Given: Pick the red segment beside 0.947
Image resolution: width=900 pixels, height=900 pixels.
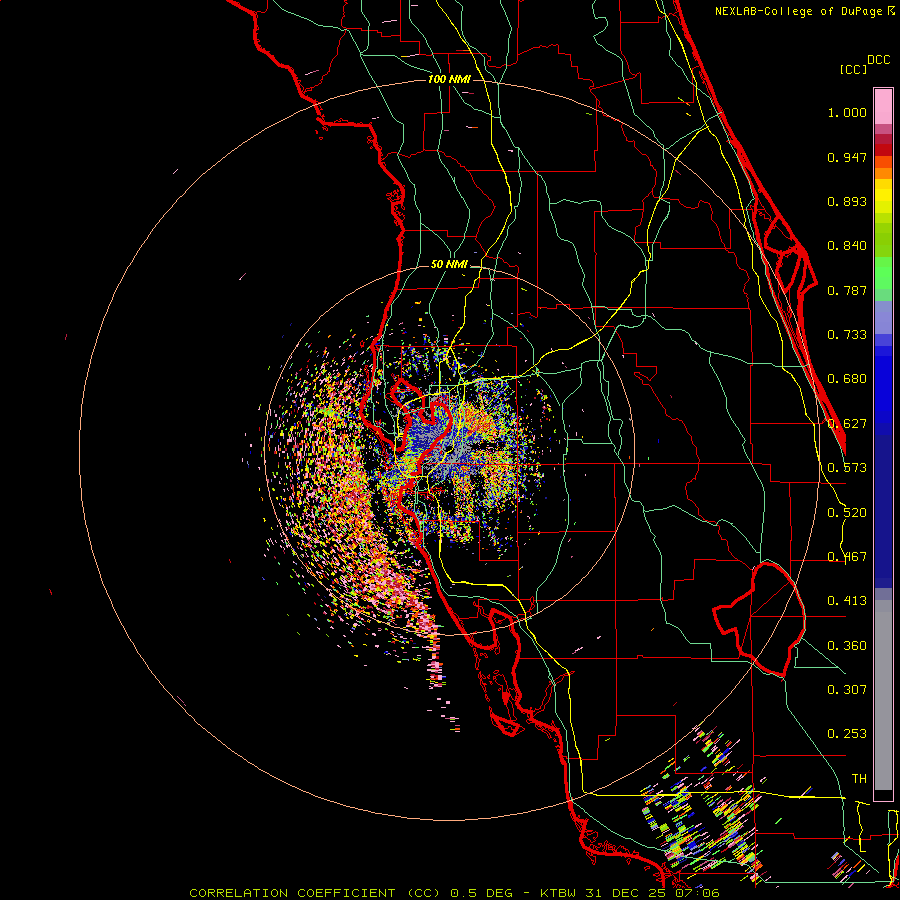Looking at the screenshot, I should click(x=883, y=150).
